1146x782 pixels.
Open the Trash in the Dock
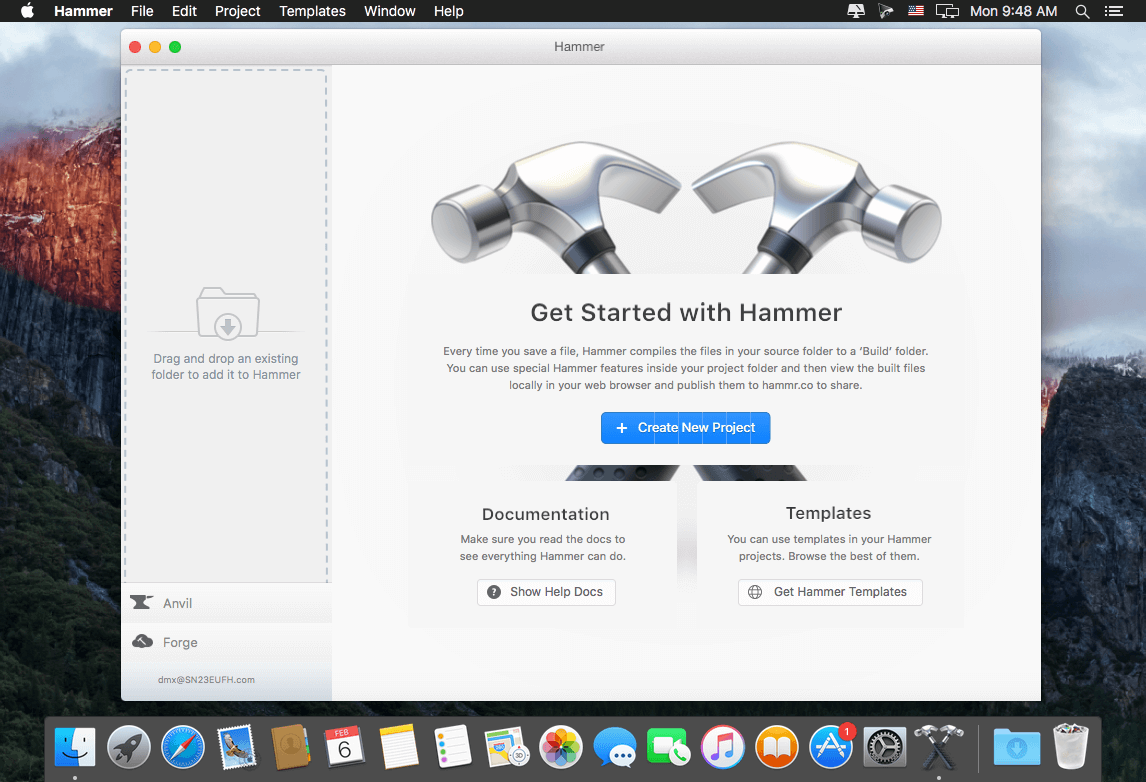coord(1071,747)
